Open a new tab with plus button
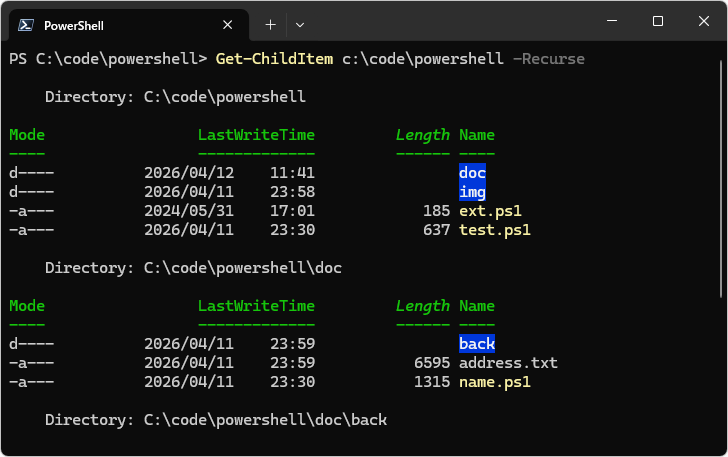Viewport: 728px width, 457px height. tap(270, 24)
